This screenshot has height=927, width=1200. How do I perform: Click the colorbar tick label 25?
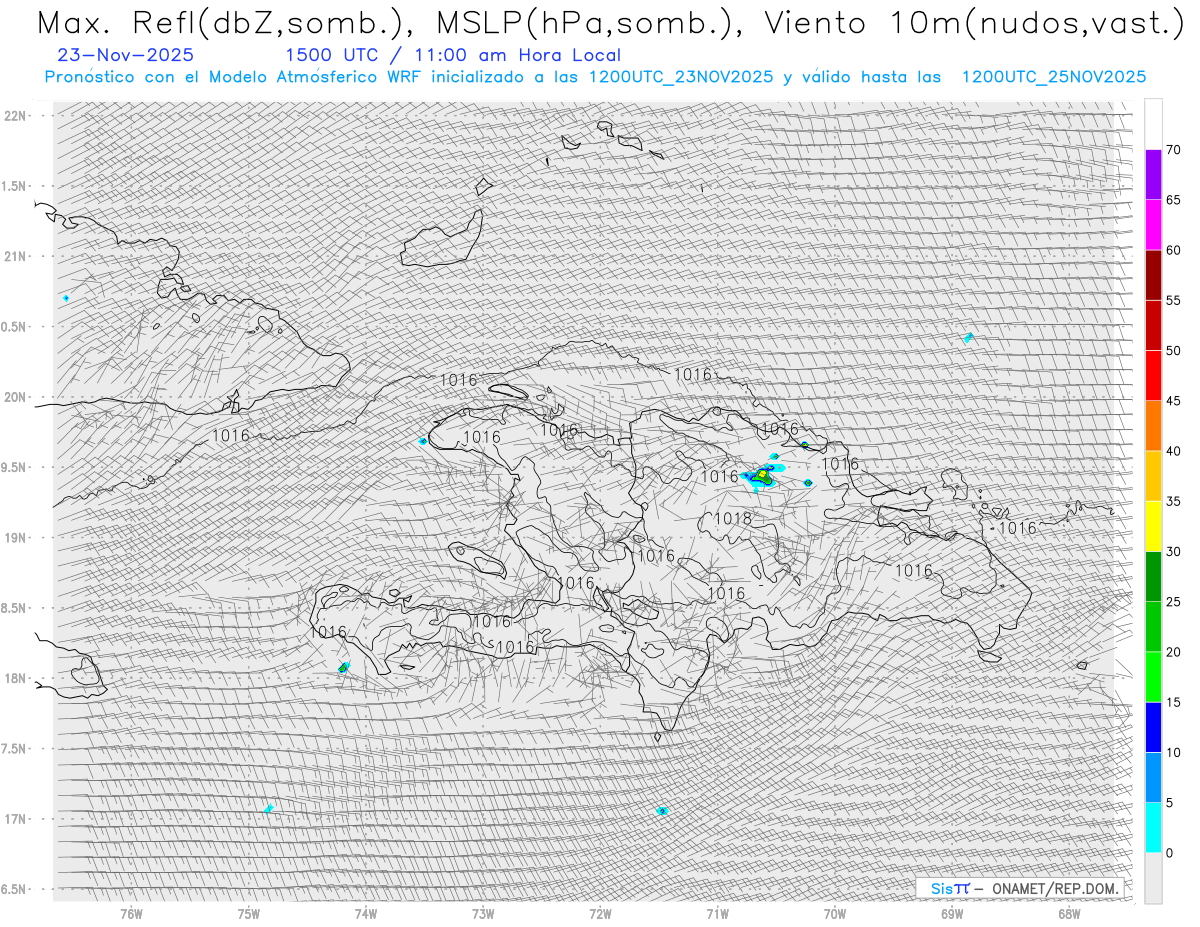pos(1173,602)
